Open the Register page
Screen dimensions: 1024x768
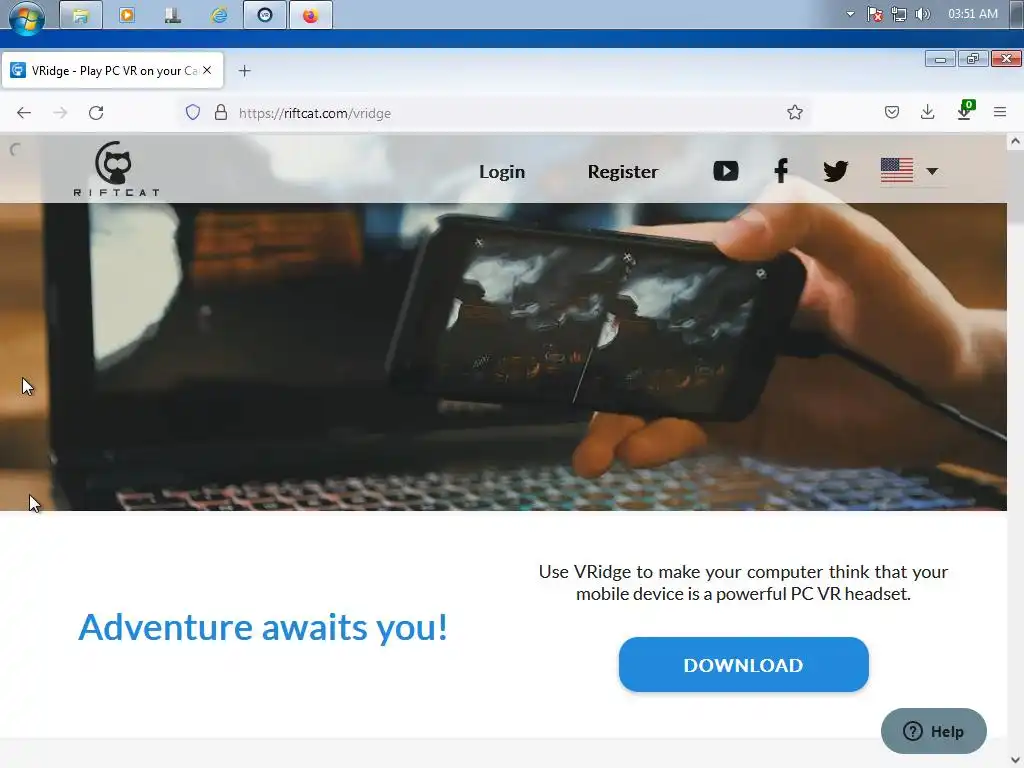point(623,172)
